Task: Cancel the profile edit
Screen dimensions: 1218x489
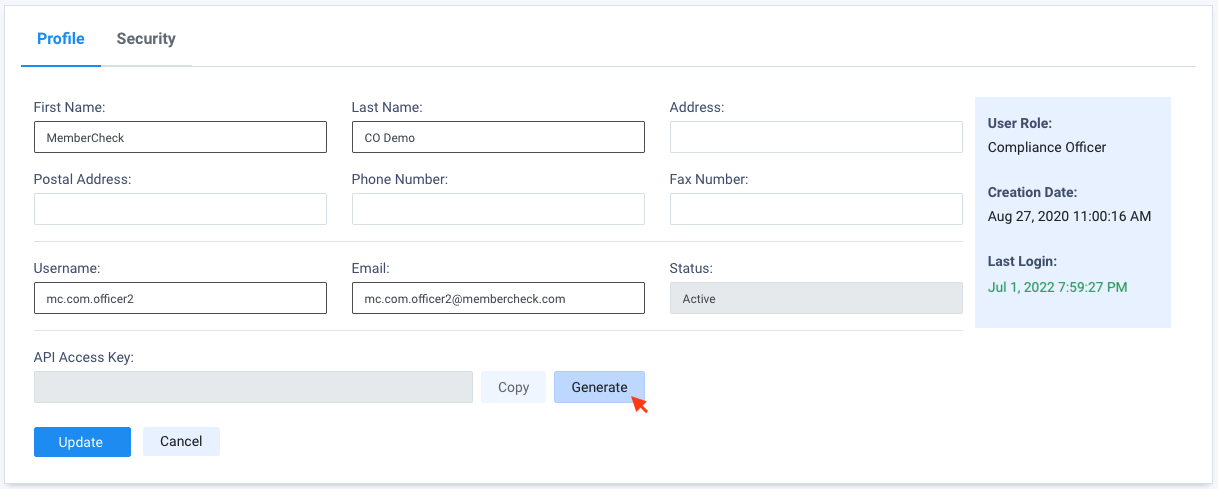Action: (x=181, y=441)
